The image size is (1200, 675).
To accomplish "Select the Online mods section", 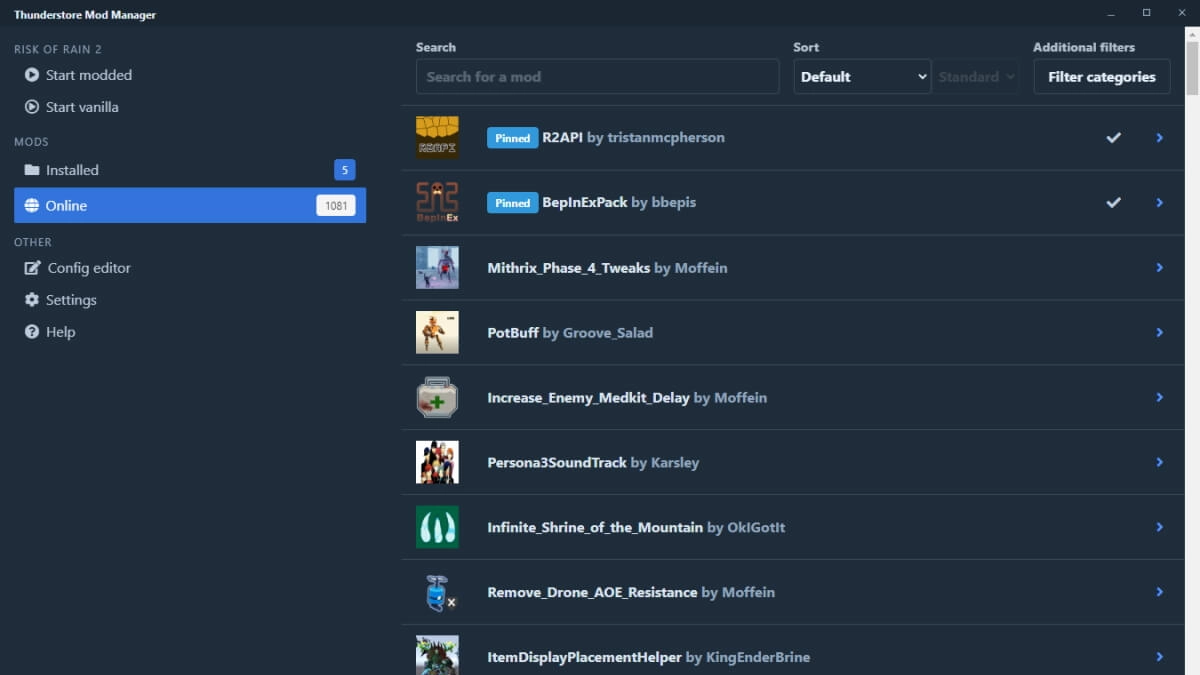I will pos(190,205).
